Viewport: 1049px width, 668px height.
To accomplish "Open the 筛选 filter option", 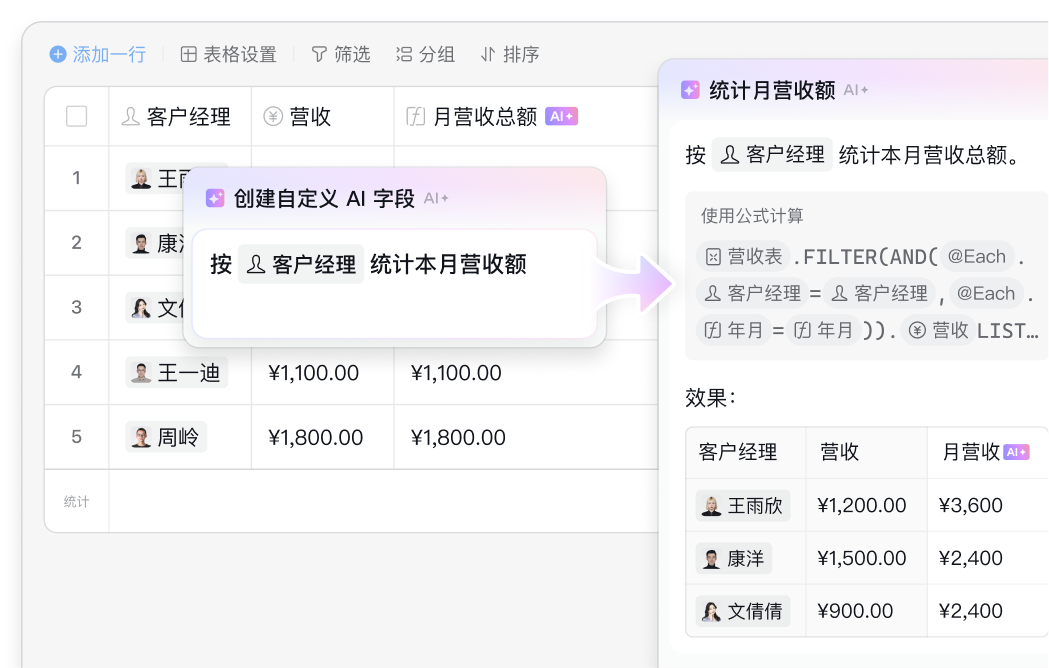I will pos(340,54).
